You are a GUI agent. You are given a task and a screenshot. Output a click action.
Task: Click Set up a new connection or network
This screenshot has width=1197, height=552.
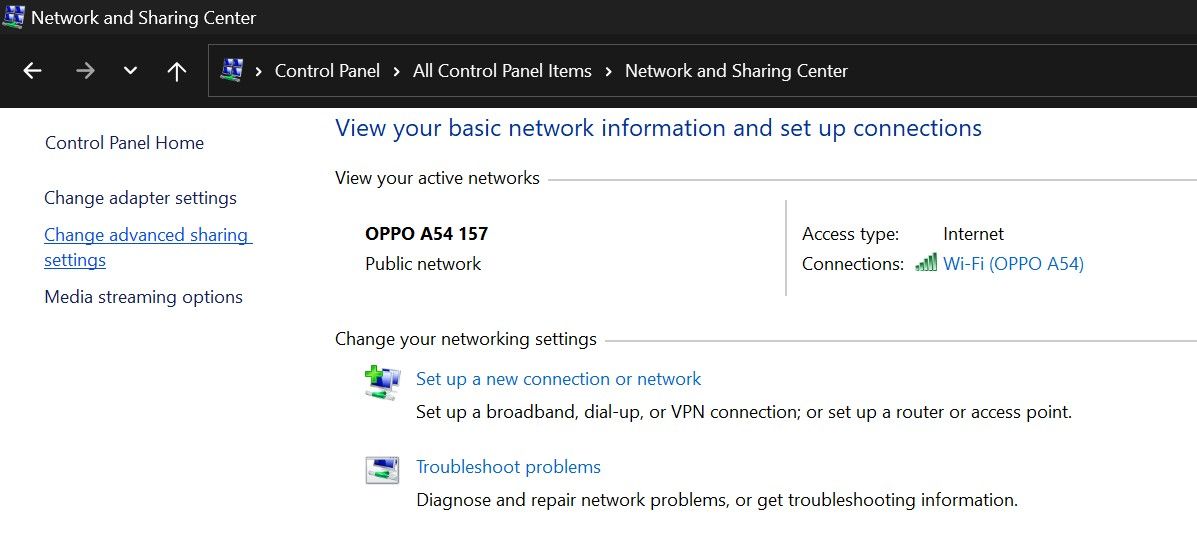click(558, 379)
